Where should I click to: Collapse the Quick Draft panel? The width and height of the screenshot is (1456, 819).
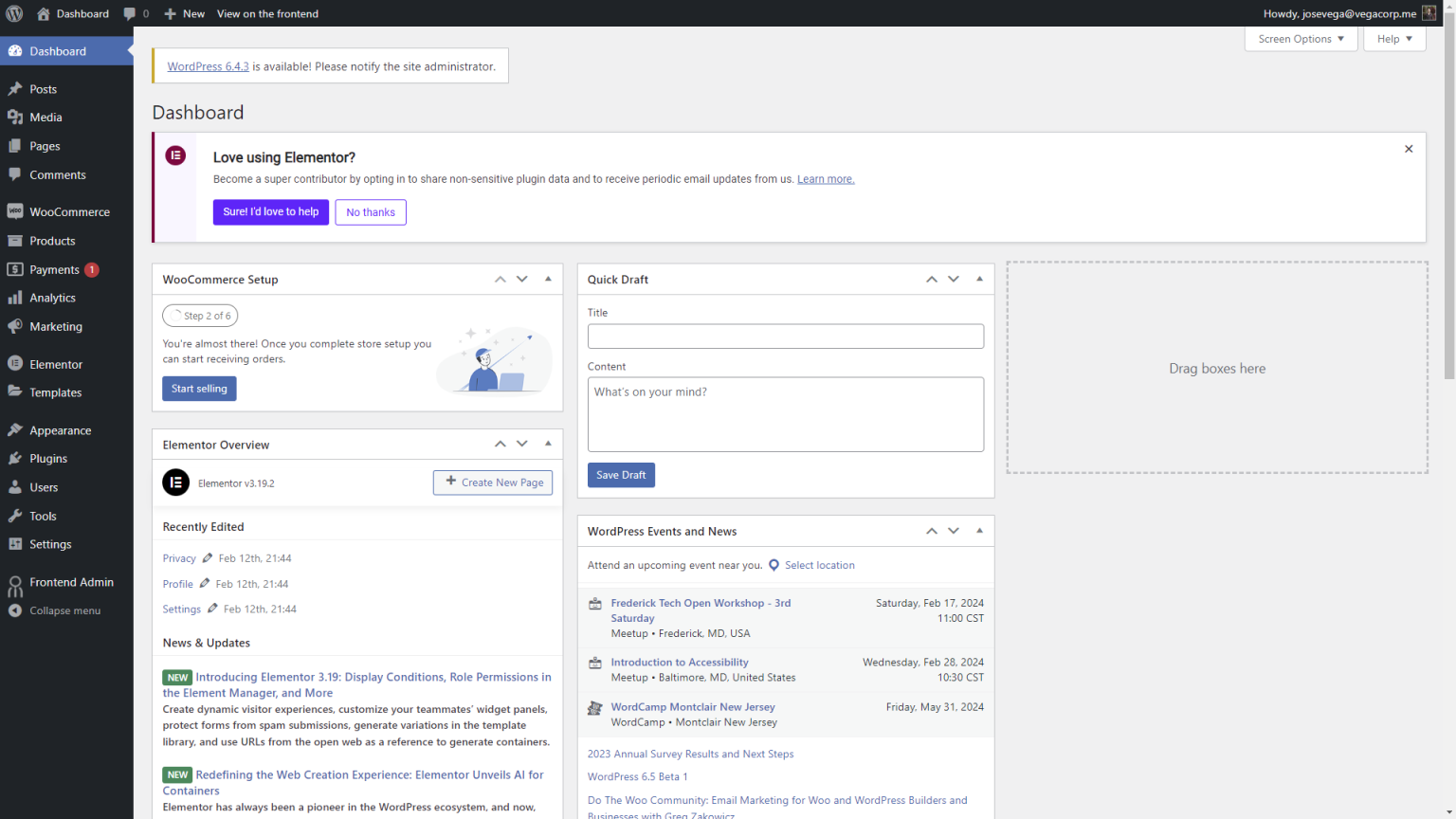(978, 279)
